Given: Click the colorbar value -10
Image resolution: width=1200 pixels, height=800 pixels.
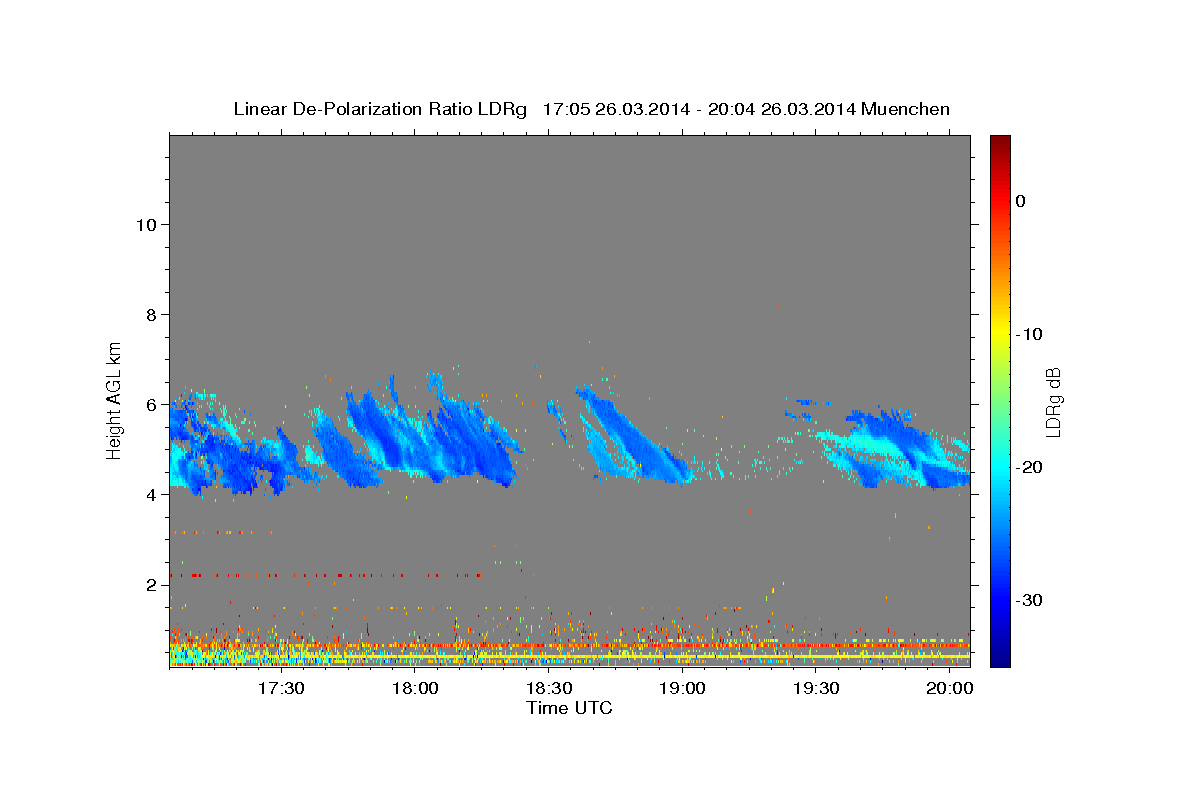Looking at the screenshot, I should (x=1029, y=334).
